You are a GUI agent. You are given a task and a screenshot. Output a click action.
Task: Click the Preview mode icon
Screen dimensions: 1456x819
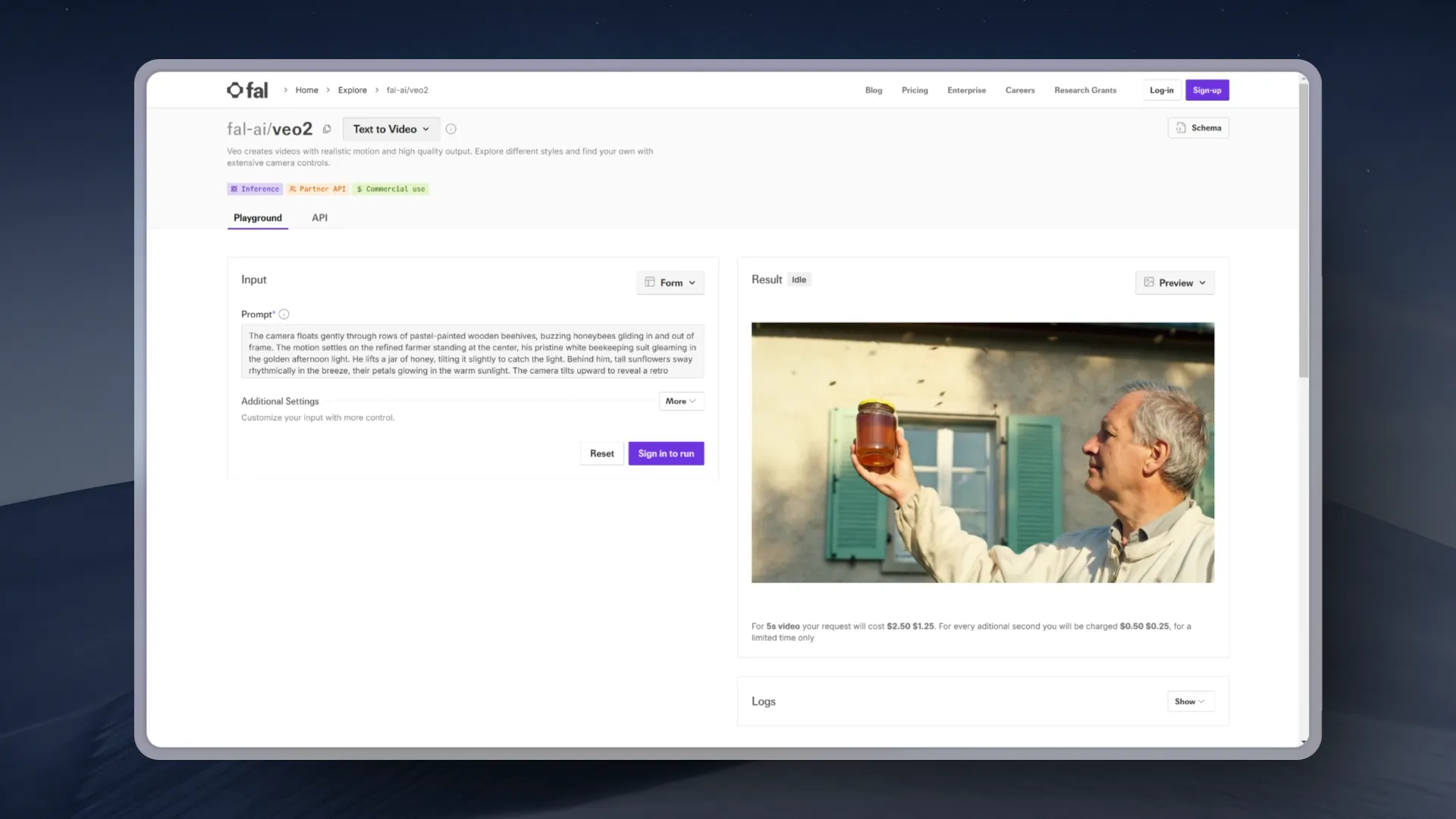point(1149,282)
